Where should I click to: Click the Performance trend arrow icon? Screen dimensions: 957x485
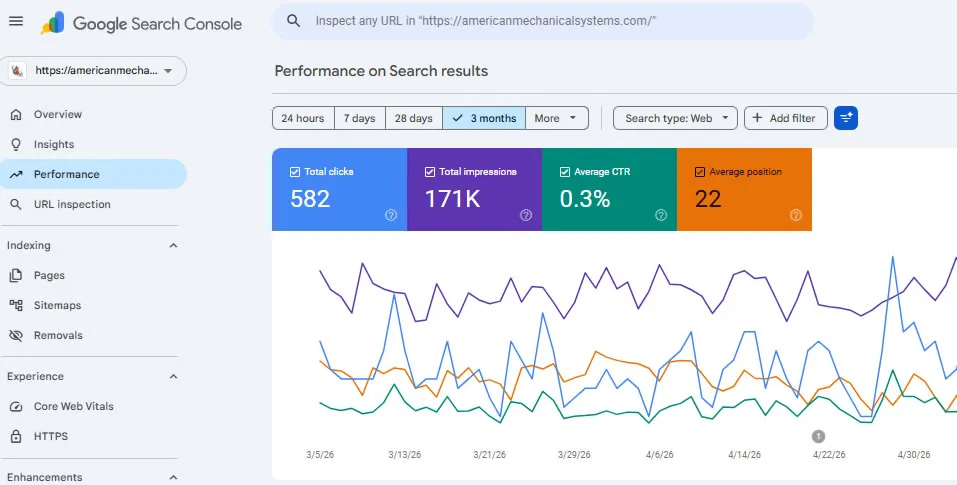pyautogui.click(x=16, y=174)
